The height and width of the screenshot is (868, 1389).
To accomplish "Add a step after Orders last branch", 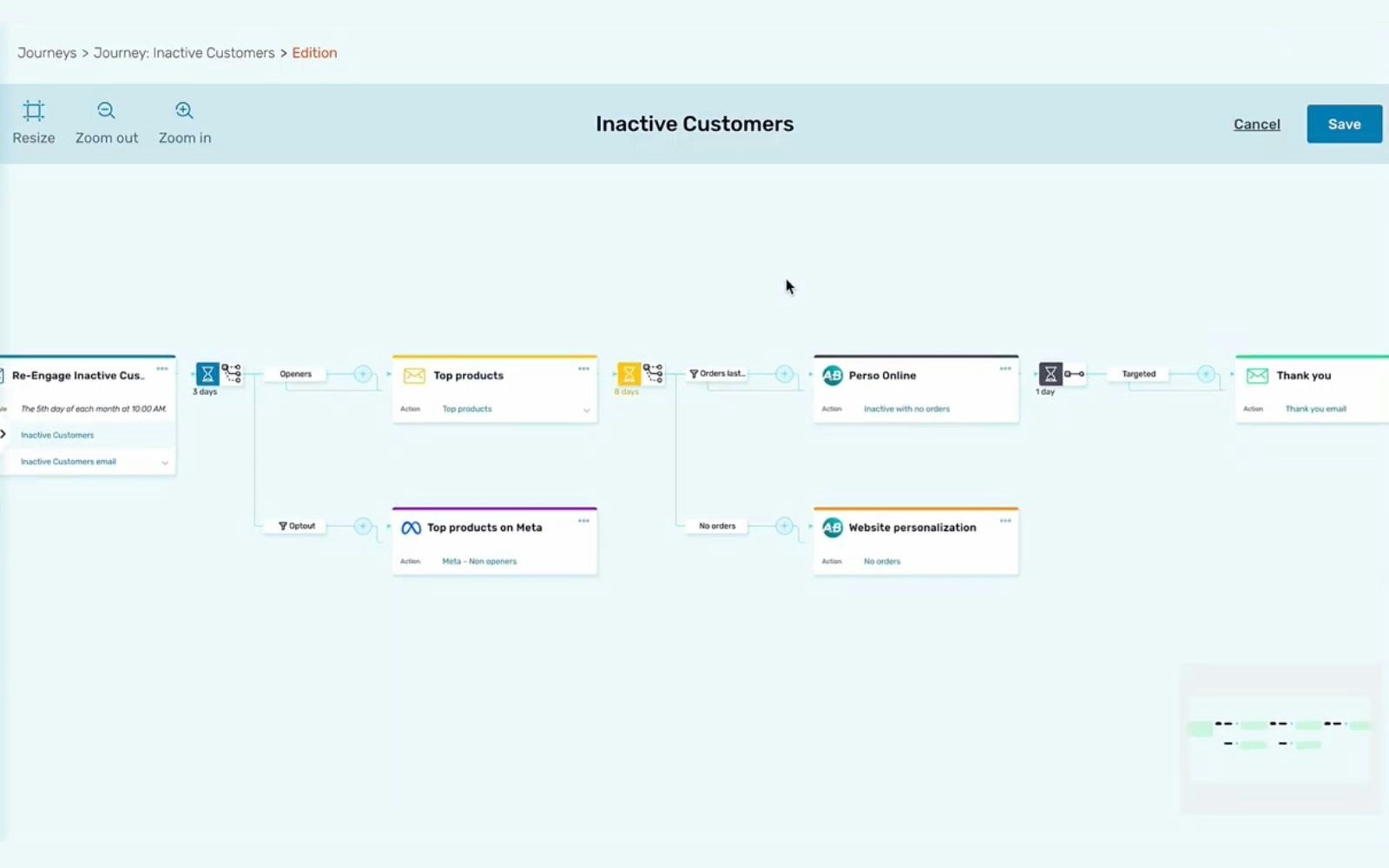I will point(784,374).
